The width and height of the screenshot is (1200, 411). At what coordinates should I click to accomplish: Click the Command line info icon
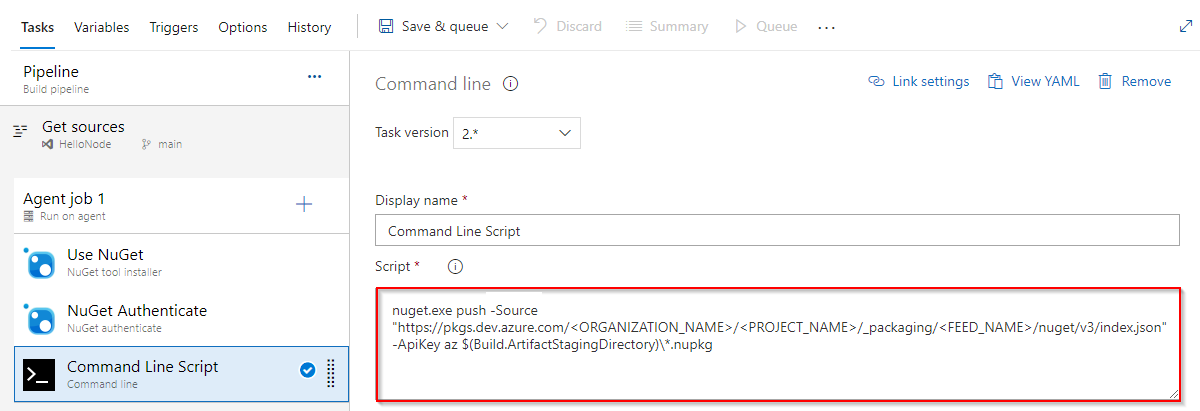pyautogui.click(x=510, y=84)
